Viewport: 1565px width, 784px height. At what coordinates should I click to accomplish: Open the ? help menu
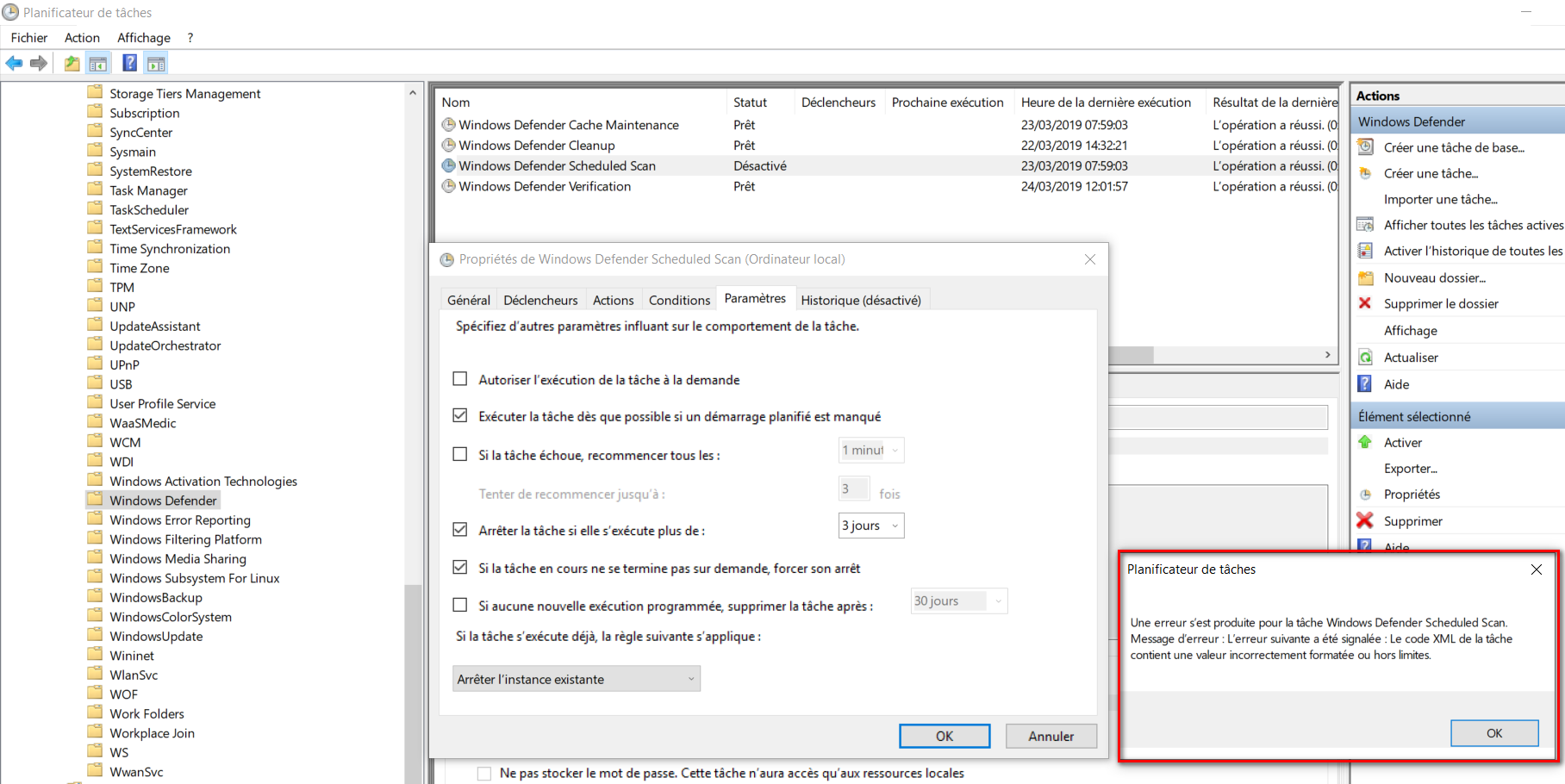(190, 38)
